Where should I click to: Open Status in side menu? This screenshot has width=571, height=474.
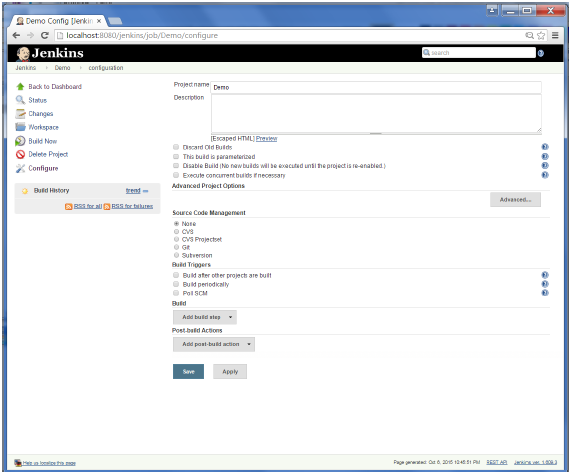click(38, 100)
